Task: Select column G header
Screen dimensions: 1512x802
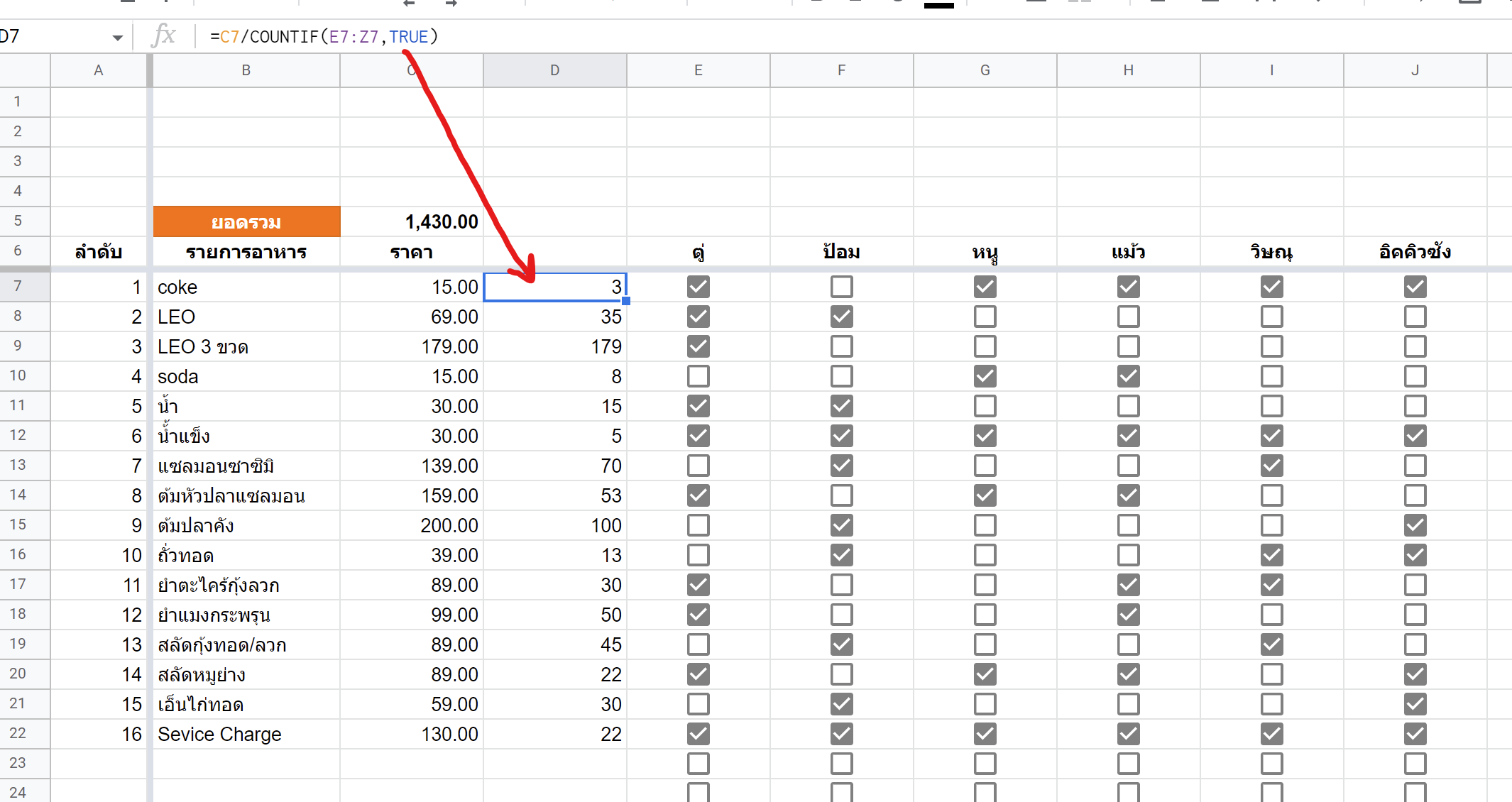Action: 985,70
